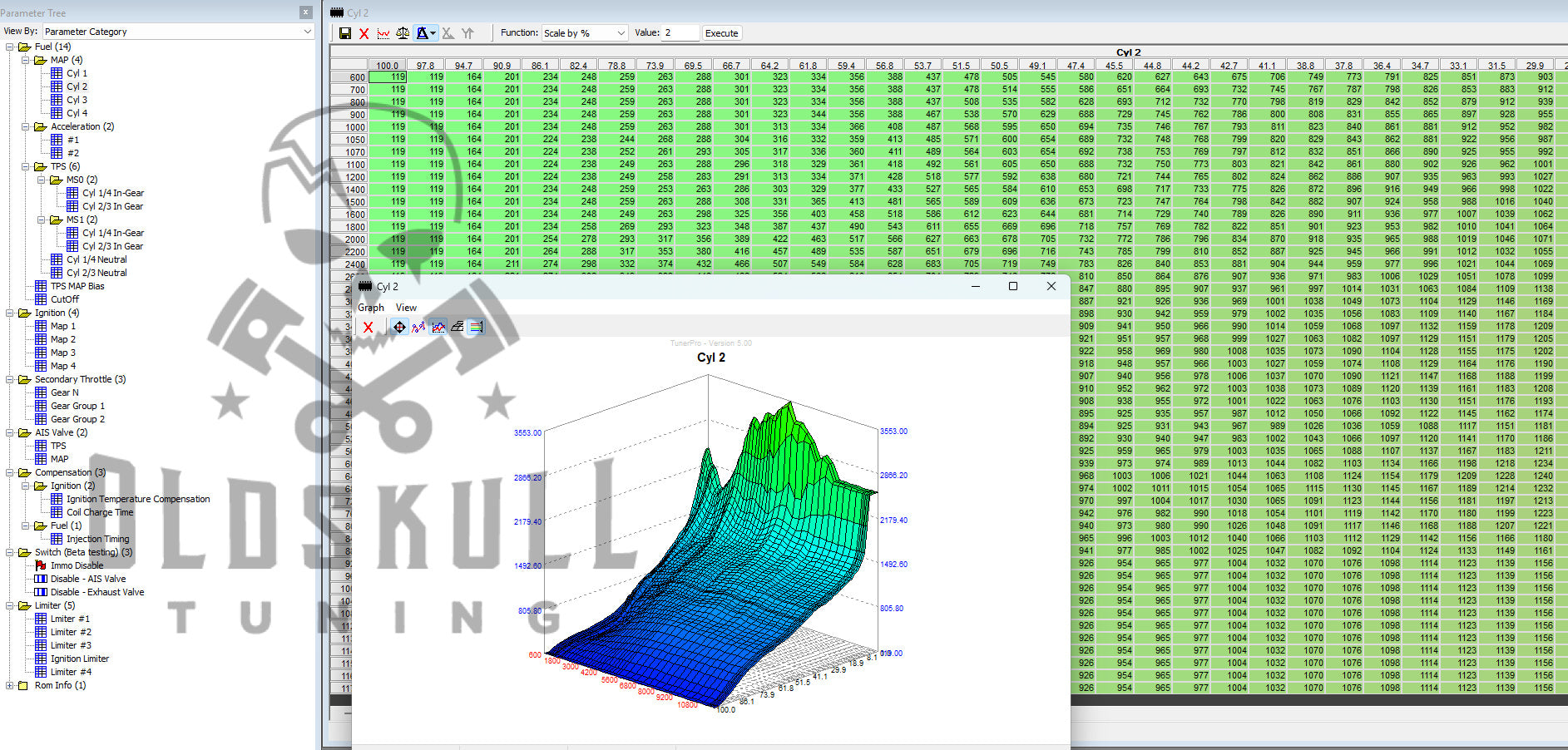Click the stacked surface layers icon in the graph toolbar
The width and height of the screenshot is (1568, 750).
click(x=457, y=327)
